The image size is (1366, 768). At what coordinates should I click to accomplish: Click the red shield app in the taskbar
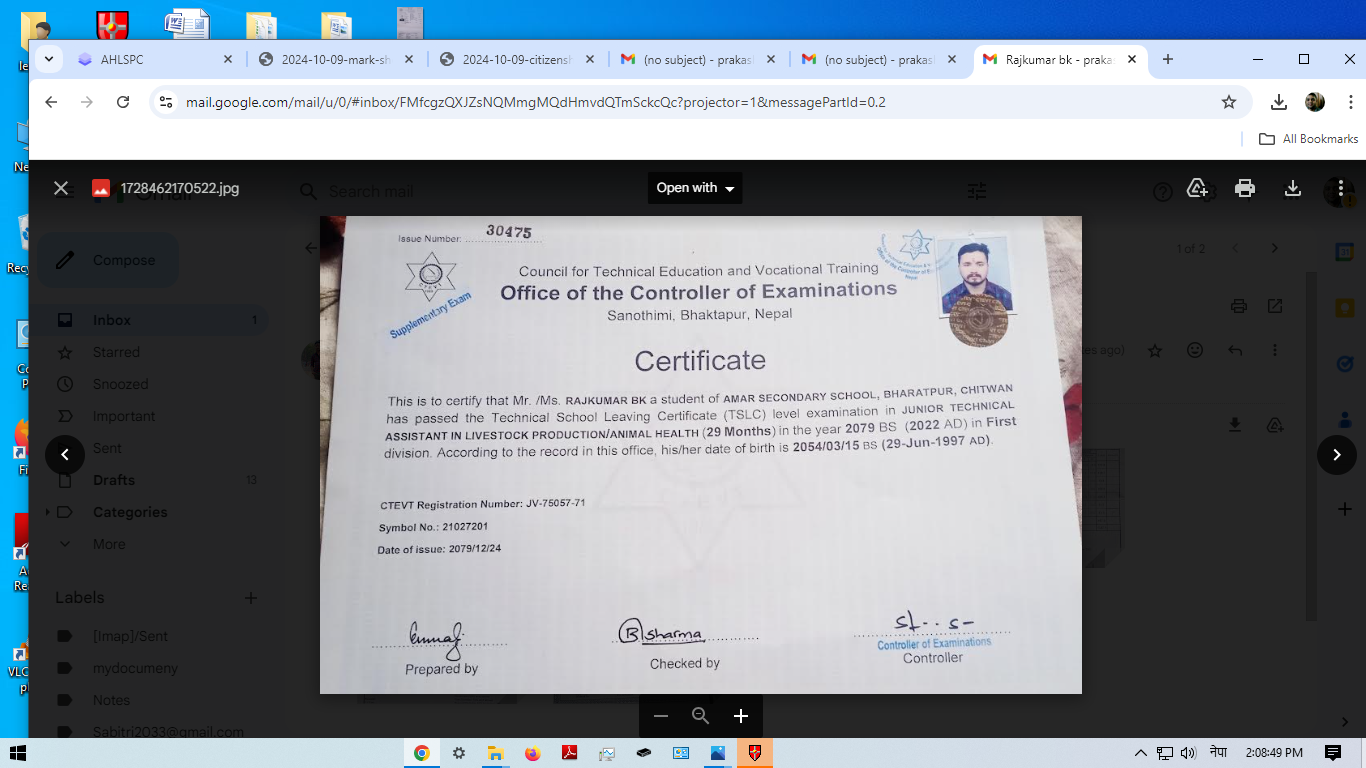coord(755,753)
